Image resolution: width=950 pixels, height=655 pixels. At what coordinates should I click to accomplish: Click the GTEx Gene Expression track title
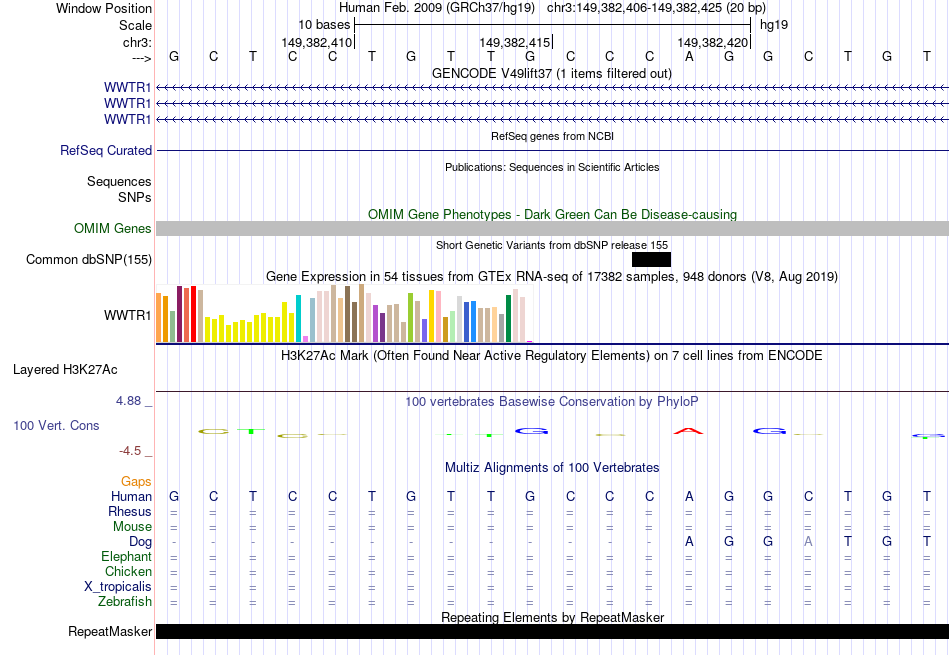tap(552, 276)
